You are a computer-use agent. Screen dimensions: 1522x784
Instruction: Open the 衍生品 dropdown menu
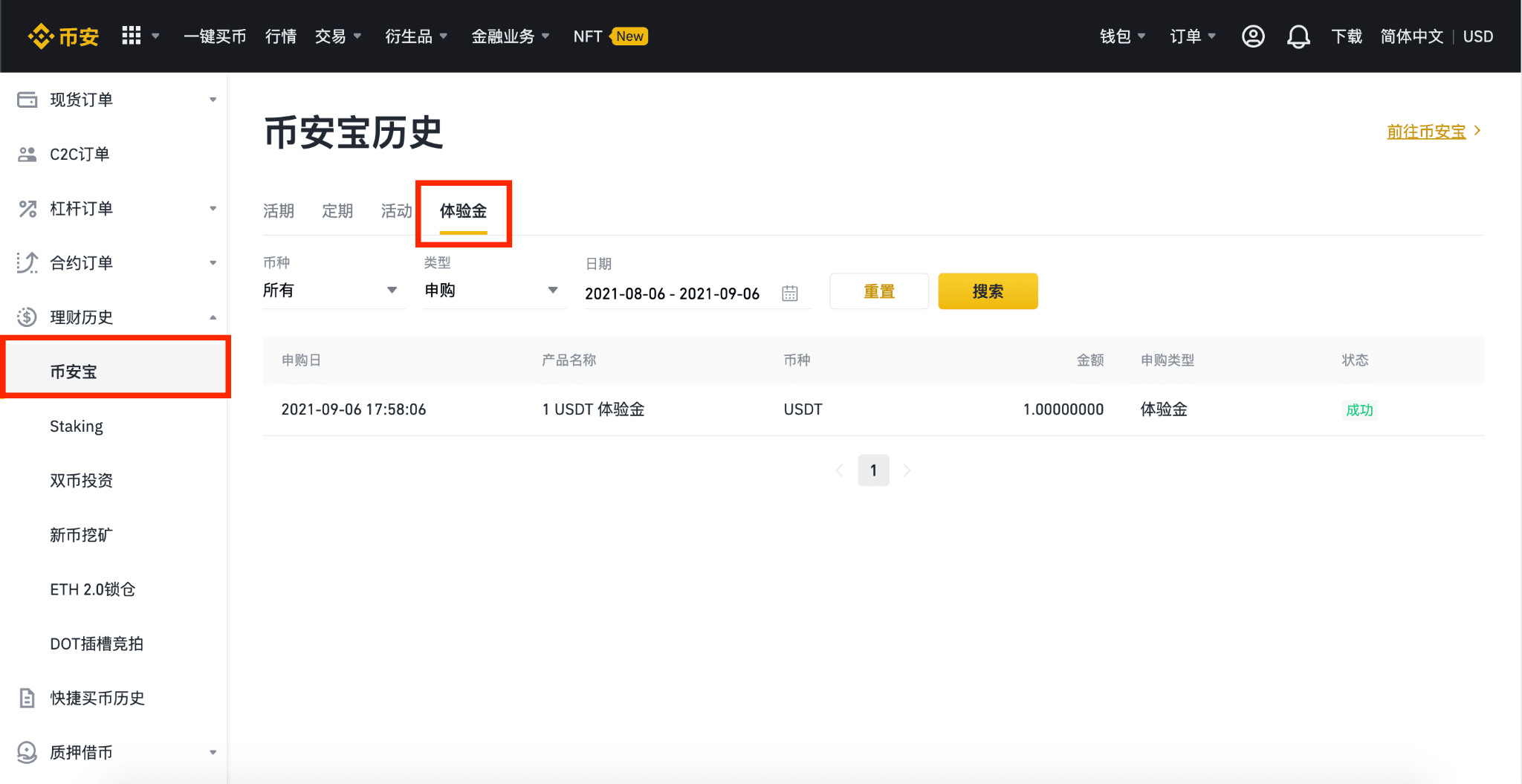[x=416, y=36]
